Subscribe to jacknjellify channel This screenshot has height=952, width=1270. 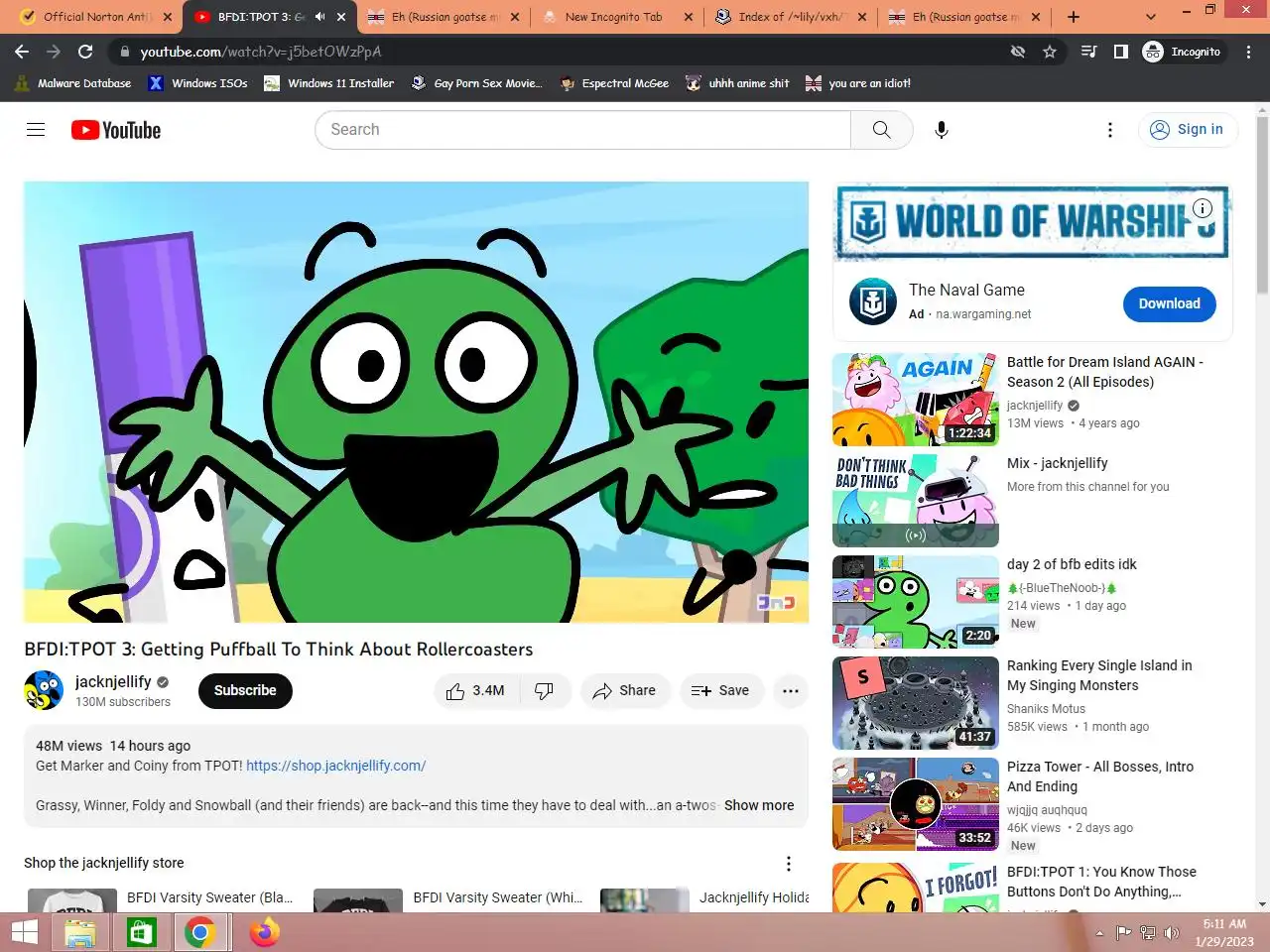tap(245, 691)
